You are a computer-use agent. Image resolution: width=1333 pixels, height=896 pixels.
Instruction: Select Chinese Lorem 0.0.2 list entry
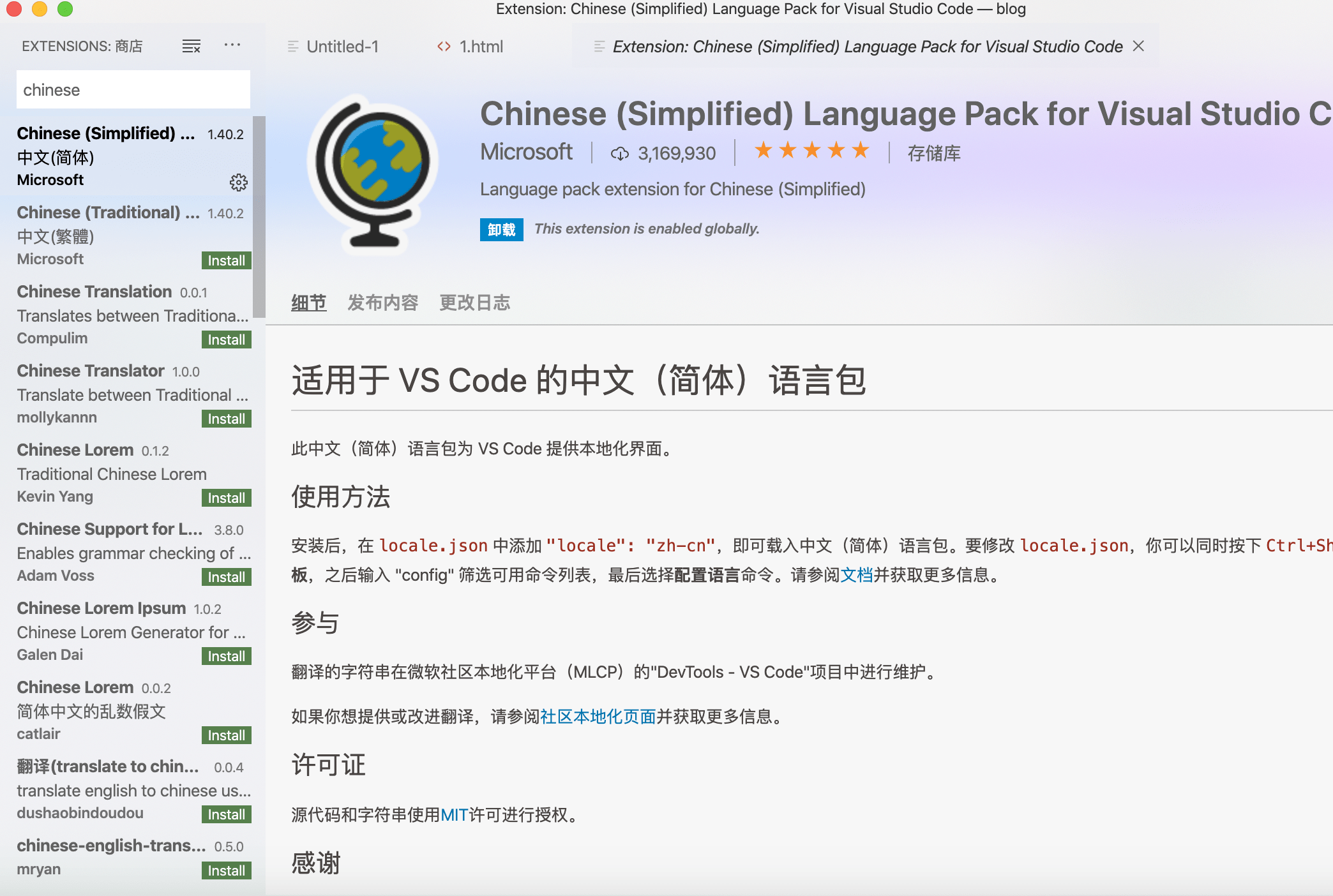coord(126,710)
